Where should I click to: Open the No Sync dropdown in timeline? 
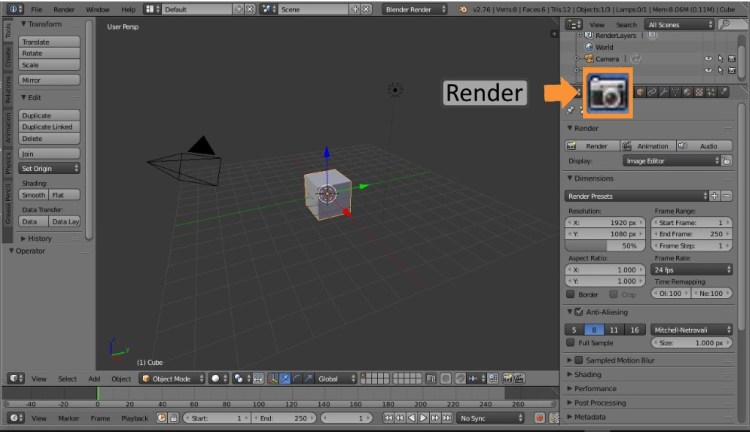point(490,418)
